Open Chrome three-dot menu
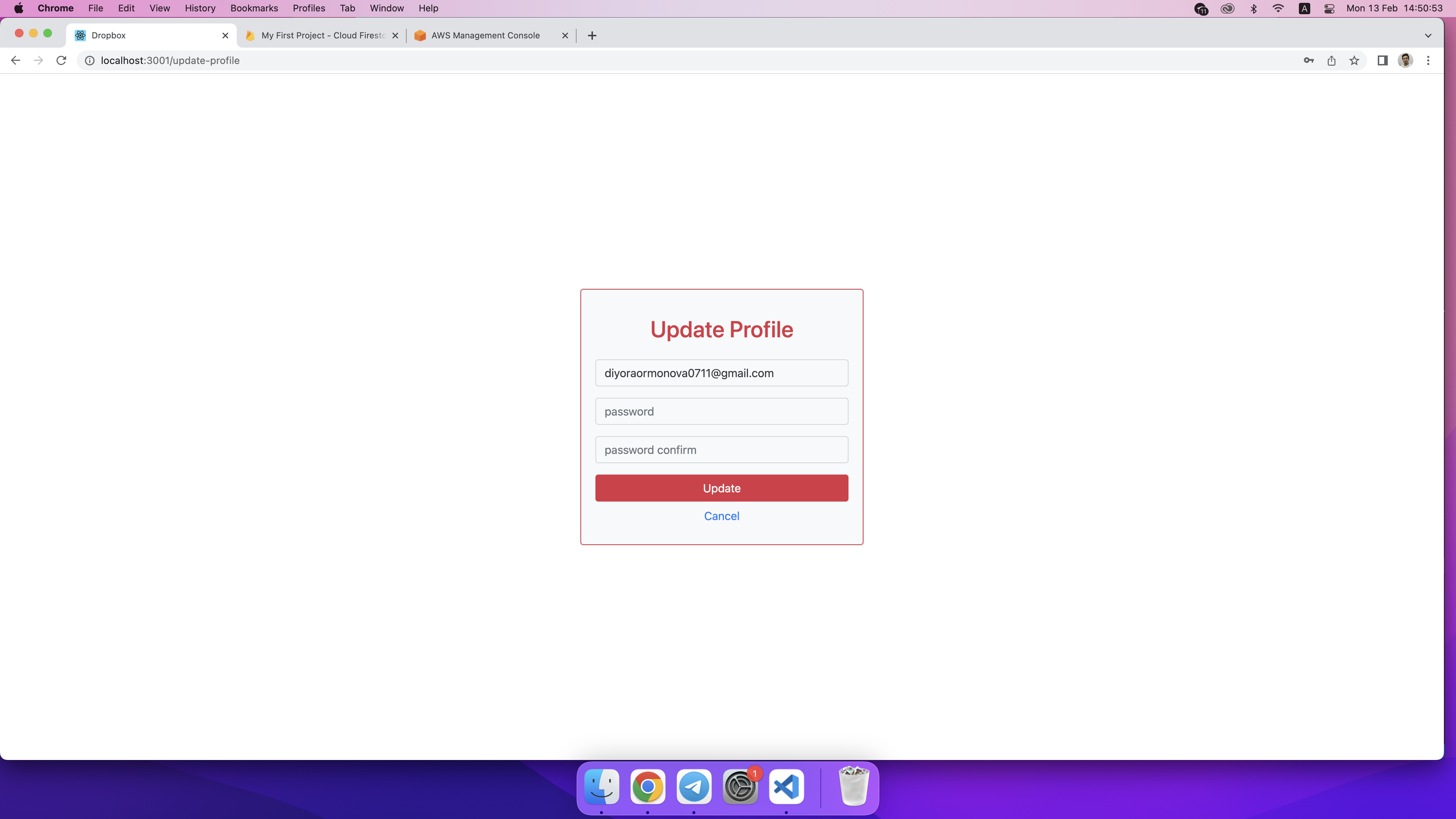Viewport: 1456px width, 819px height. click(x=1428, y=60)
